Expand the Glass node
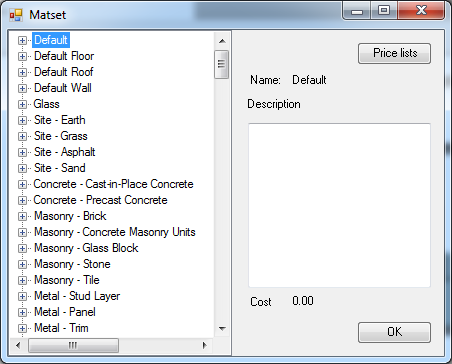 22,104
